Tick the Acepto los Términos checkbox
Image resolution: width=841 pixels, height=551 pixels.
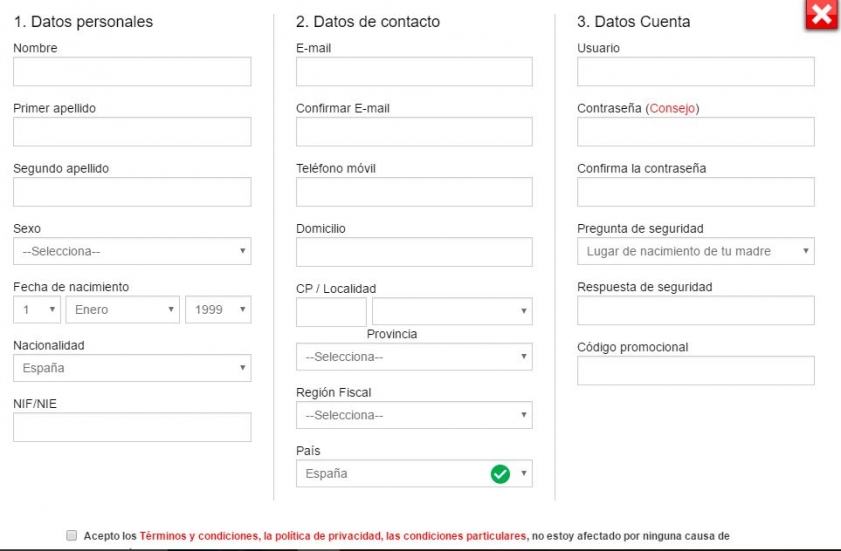point(71,535)
